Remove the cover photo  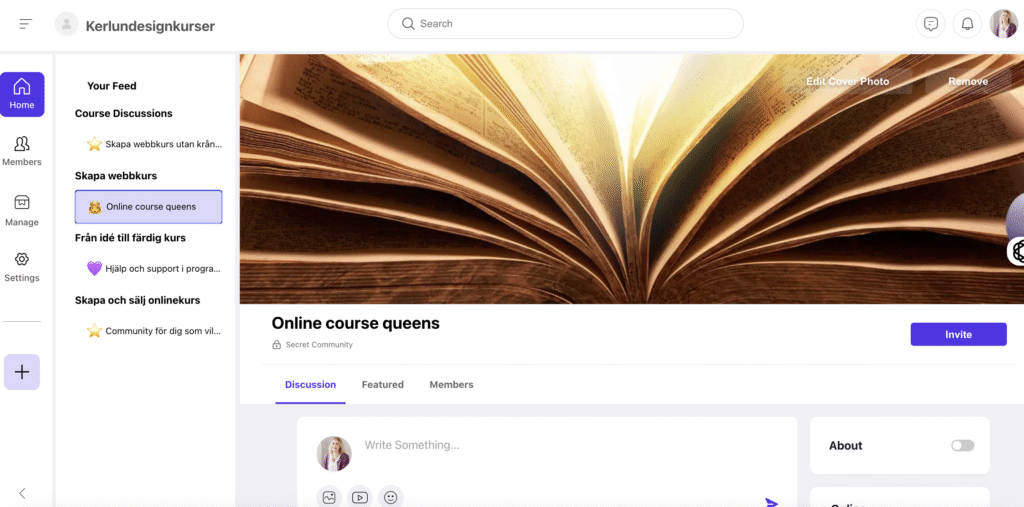tap(968, 82)
